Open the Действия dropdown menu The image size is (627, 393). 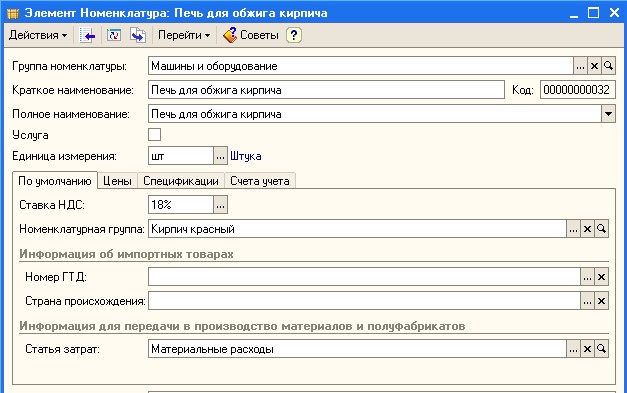[38, 35]
